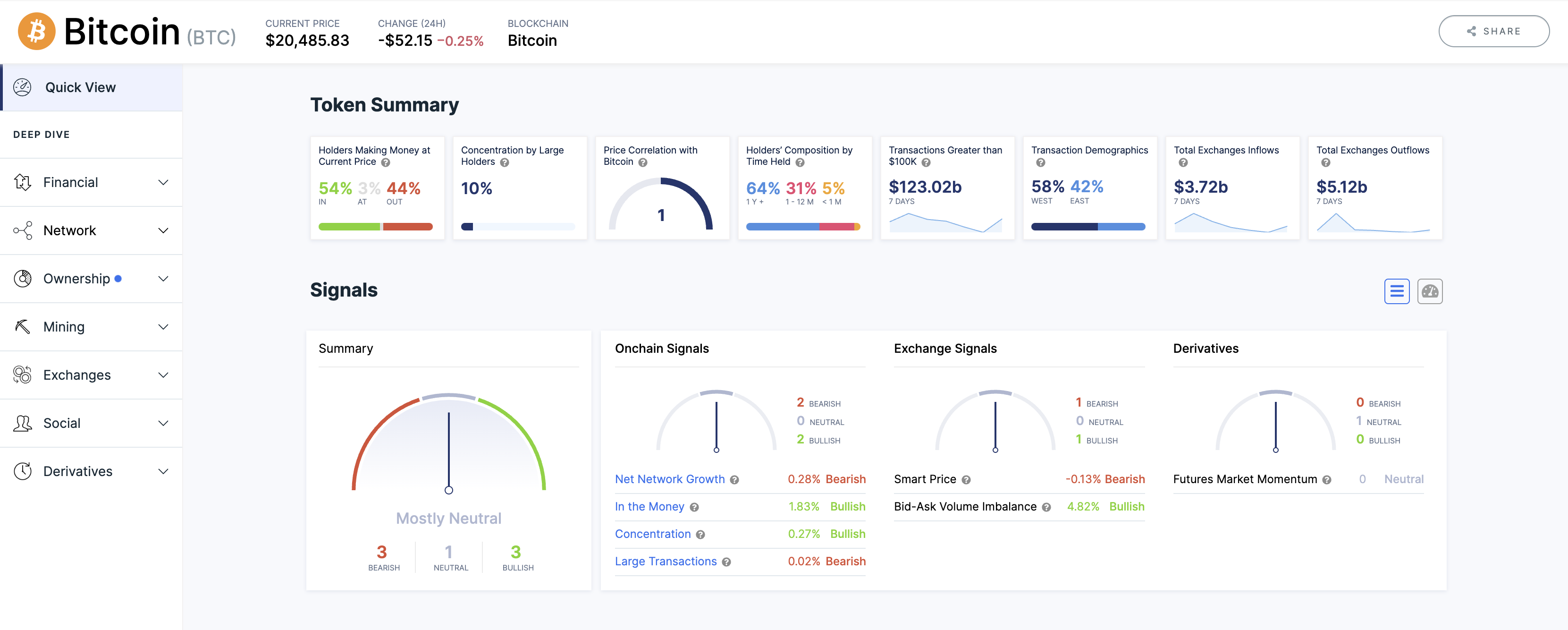Open the Mining menu item
Viewport: 1568px width, 630px height.
tap(91, 327)
